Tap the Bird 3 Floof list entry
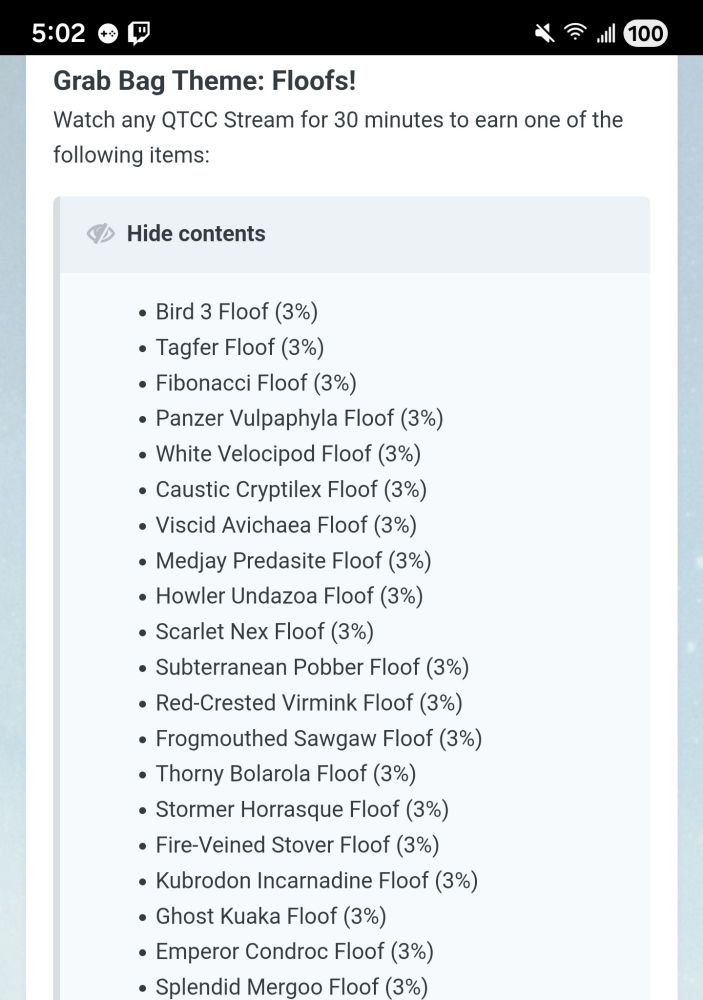Viewport: 703px width, 1000px height. tap(236, 312)
